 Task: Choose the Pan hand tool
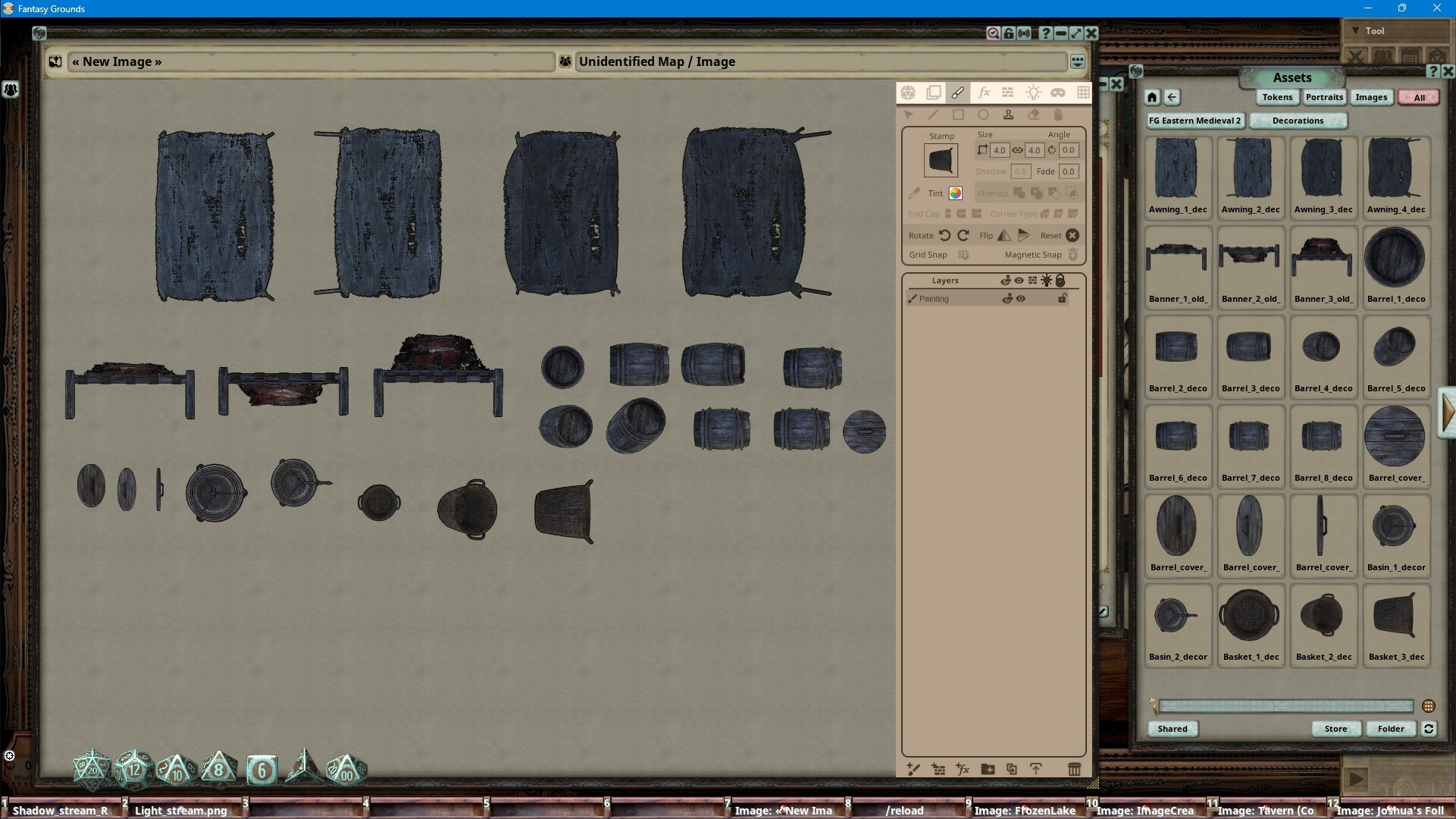(x=1059, y=115)
